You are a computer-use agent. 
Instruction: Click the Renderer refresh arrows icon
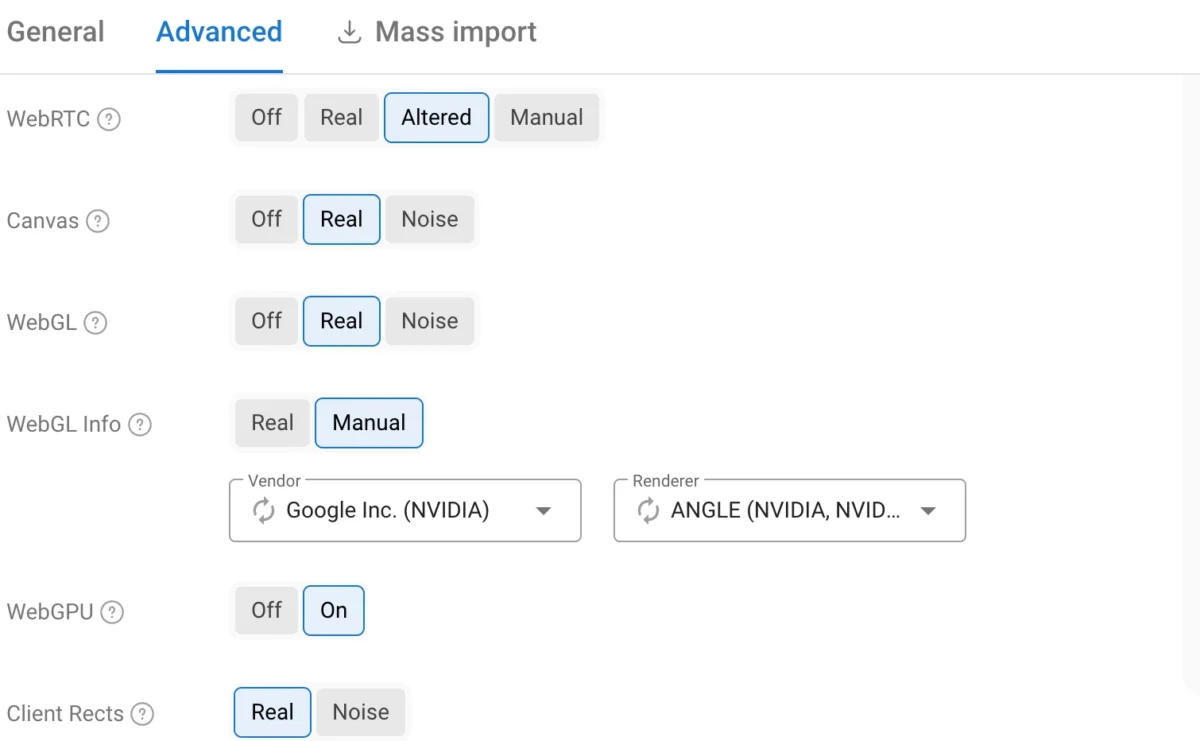648,511
